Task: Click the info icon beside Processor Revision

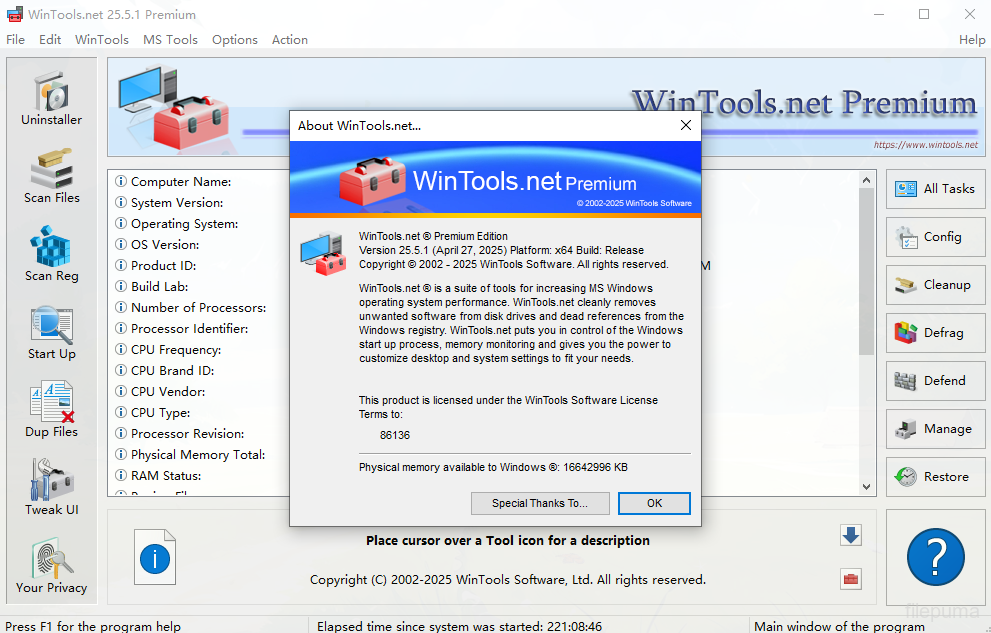Action: pyautogui.click(x=121, y=433)
